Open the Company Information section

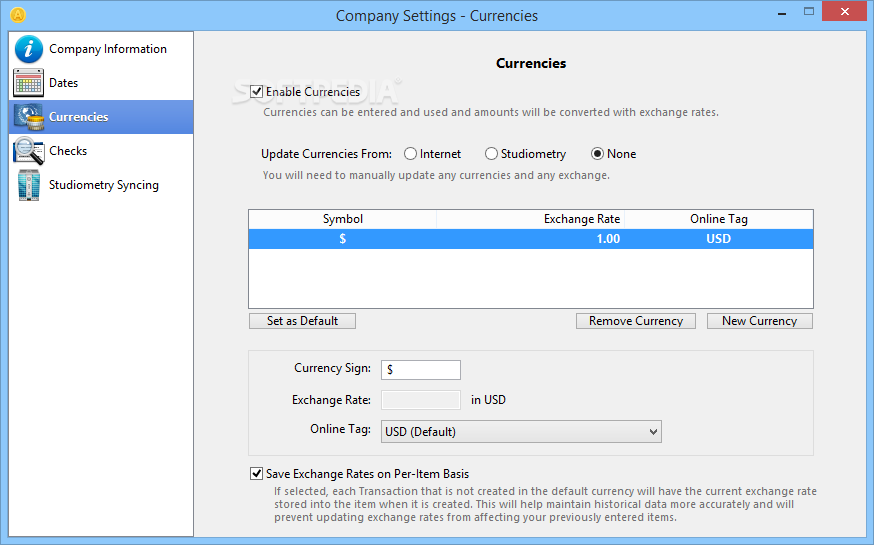[101, 49]
